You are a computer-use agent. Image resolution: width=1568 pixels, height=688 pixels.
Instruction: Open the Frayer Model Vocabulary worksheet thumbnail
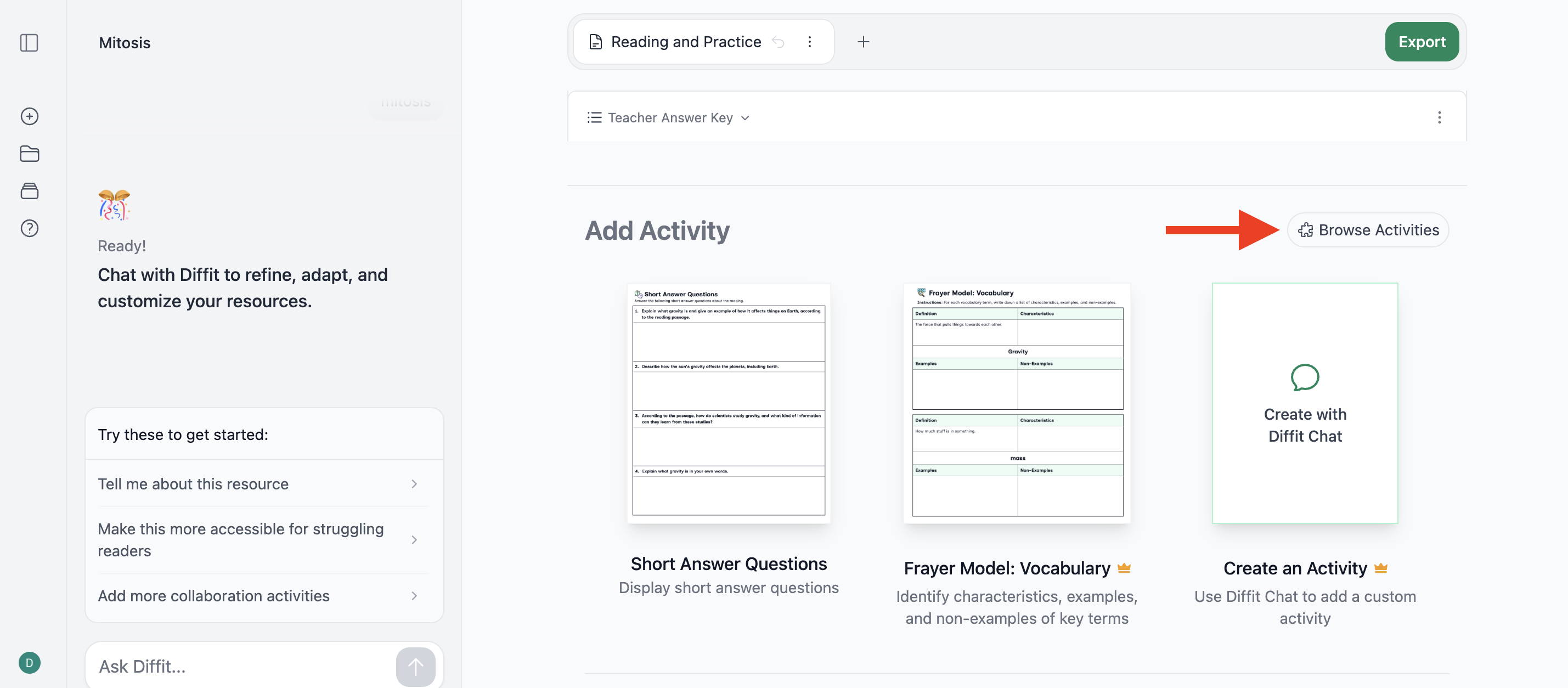pos(1017,403)
